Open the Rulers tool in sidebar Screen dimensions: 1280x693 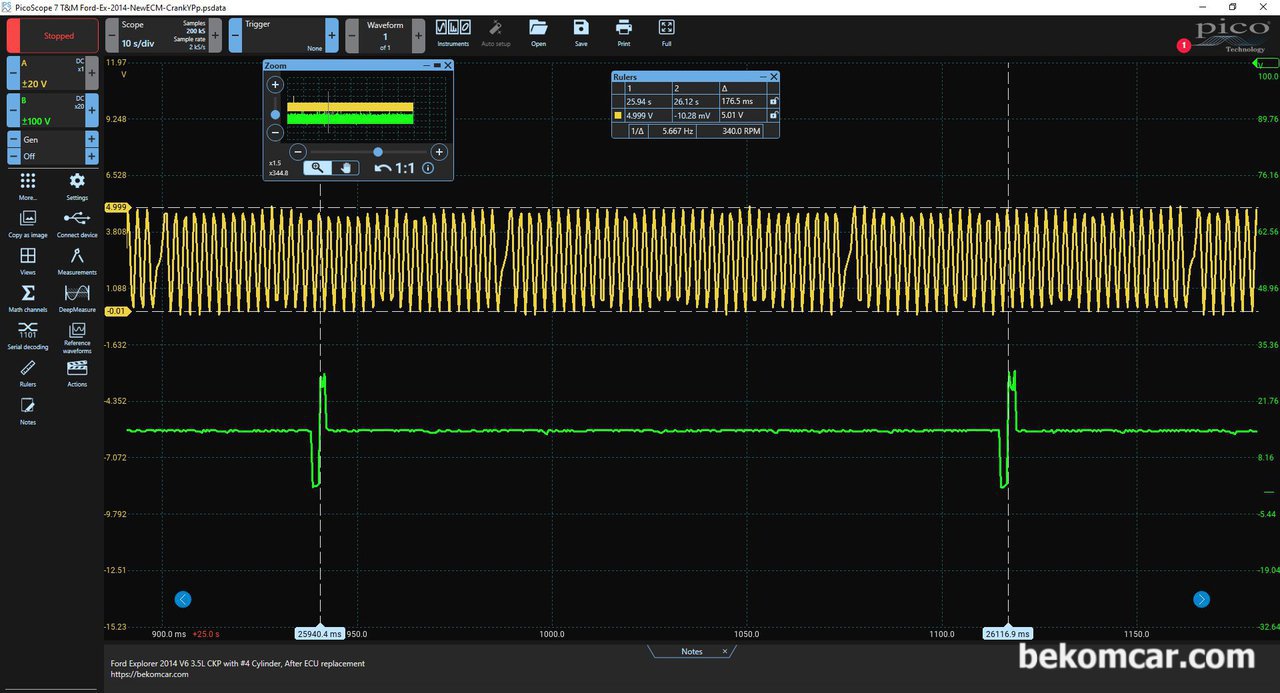pyautogui.click(x=28, y=373)
